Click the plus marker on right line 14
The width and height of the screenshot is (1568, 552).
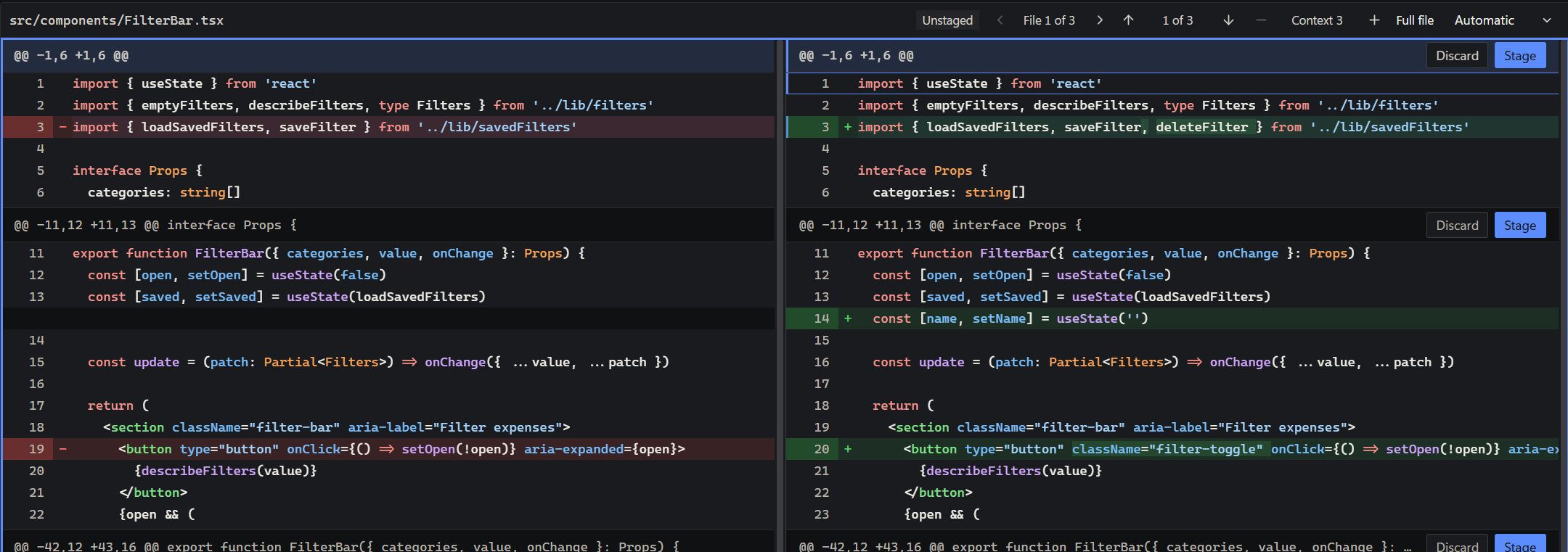[x=848, y=318]
